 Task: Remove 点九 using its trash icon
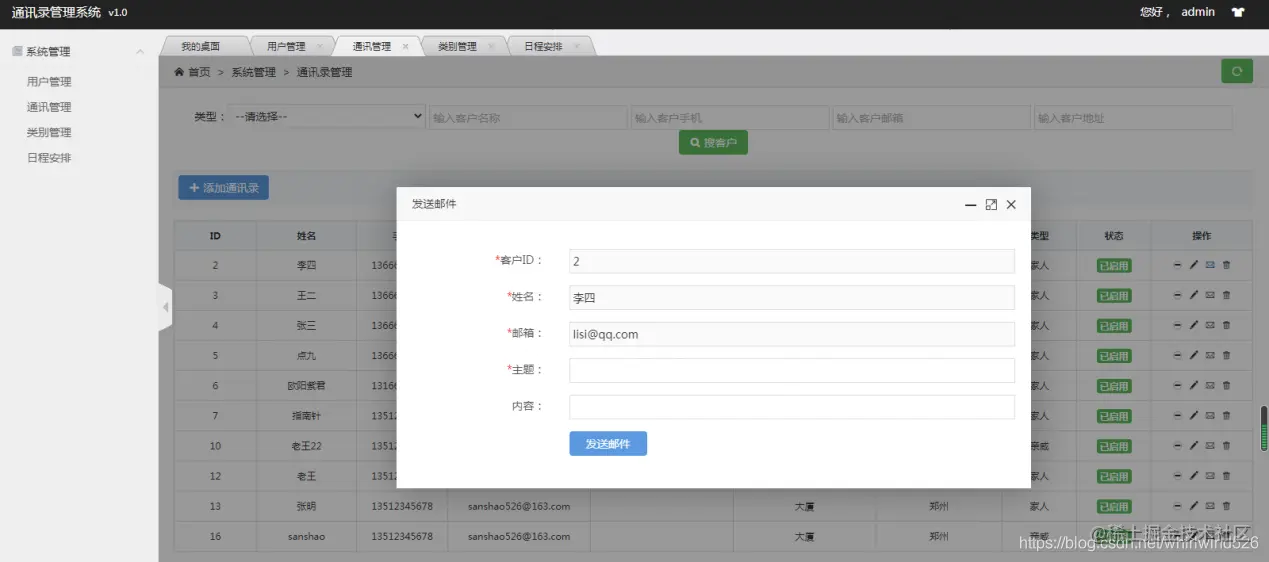click(1226, 355)
